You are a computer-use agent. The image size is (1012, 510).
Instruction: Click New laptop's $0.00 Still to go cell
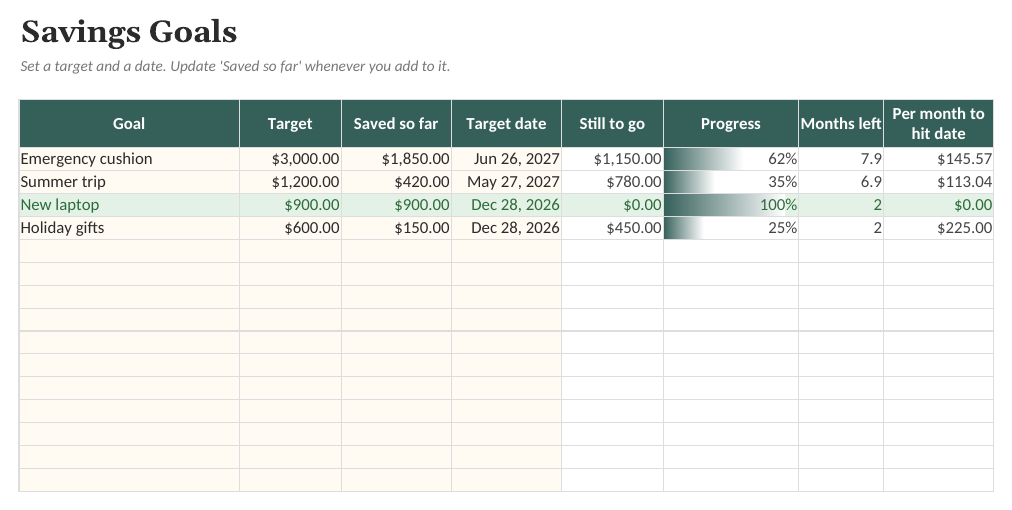coord(612,205)
